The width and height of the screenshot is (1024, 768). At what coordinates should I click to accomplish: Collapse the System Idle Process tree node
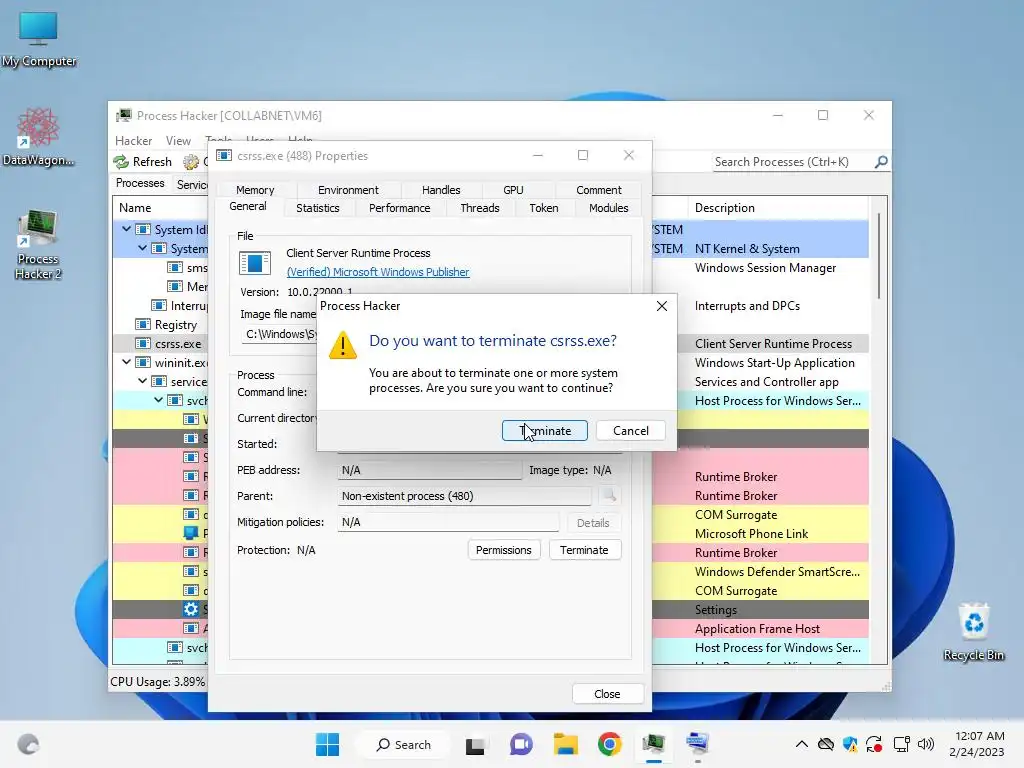(126, 229)
